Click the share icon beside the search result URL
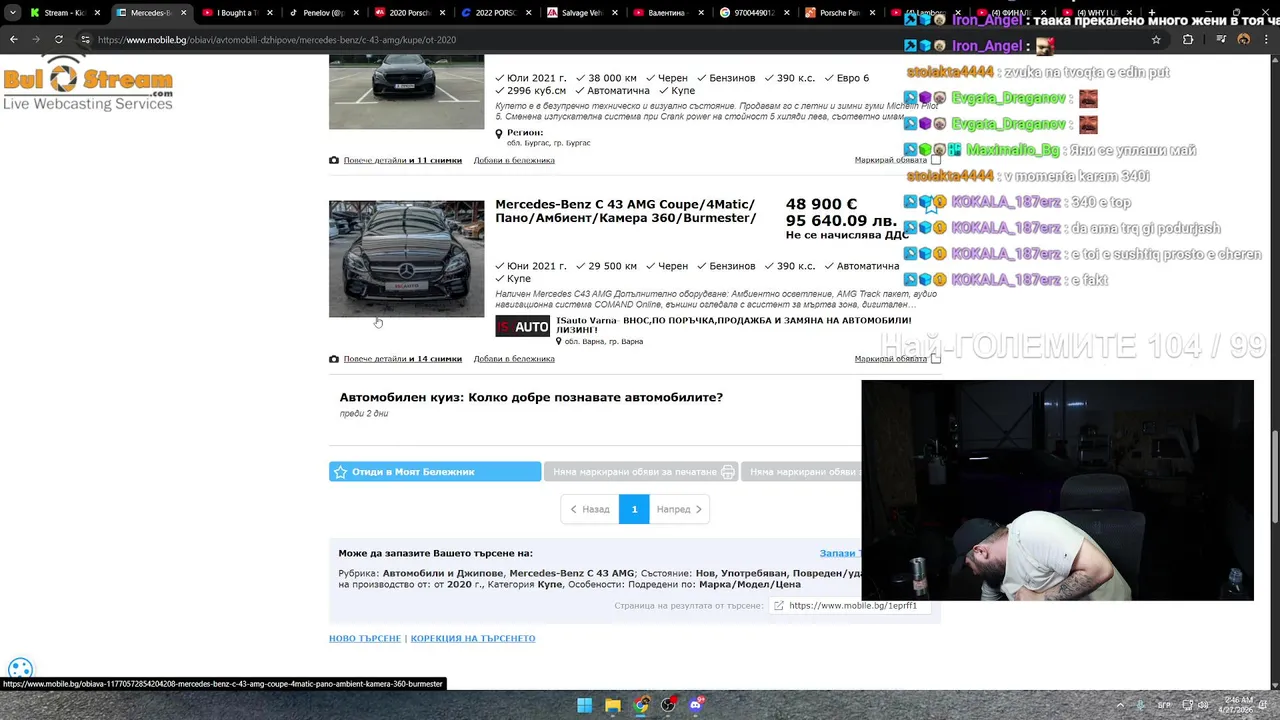The height and width of the screenshot is (720, 1280). point(779,605)
